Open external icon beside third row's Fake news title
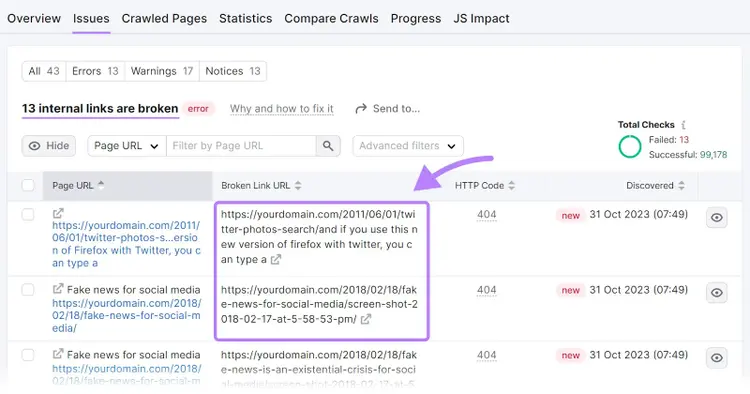This screenshot has height=394, width=750. (x=58, y=354)
